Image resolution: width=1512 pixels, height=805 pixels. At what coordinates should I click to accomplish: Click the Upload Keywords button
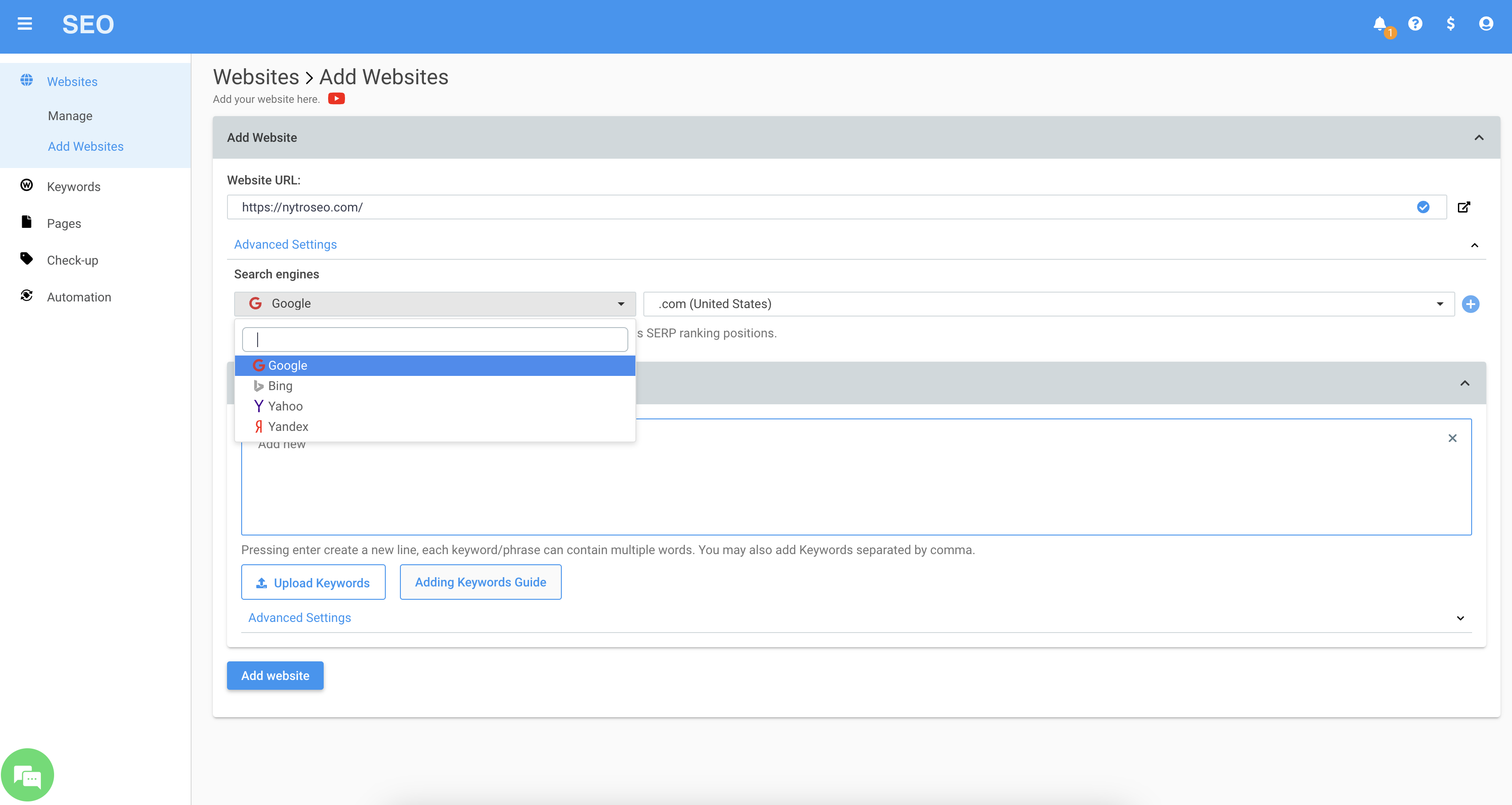click(x=313, y=582)
